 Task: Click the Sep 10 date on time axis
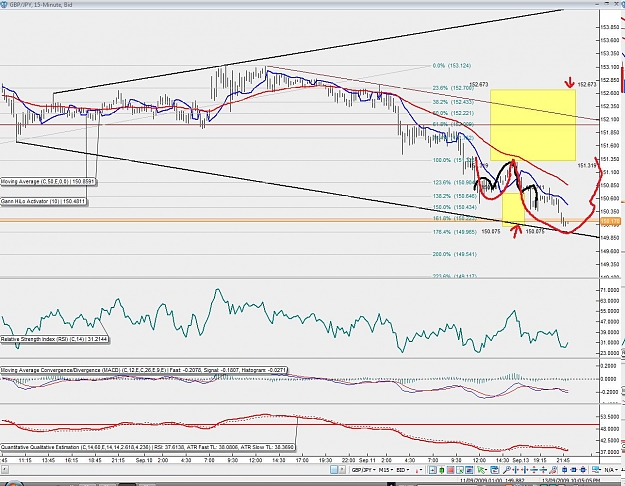[144, 460]
